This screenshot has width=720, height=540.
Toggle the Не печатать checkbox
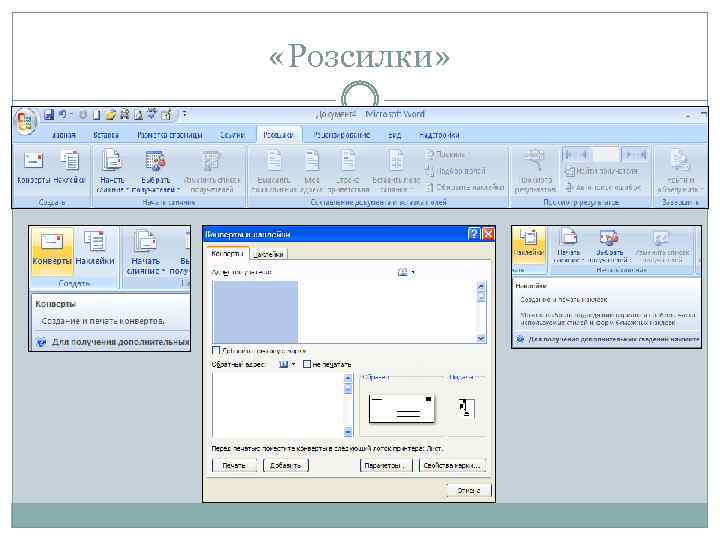(307, 364)
